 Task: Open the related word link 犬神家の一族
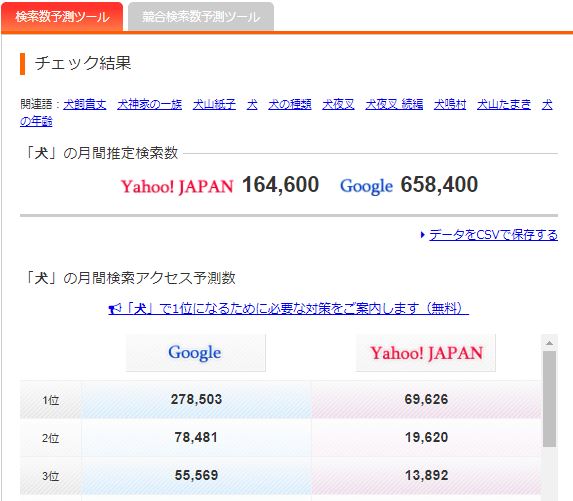click(149, 105)
